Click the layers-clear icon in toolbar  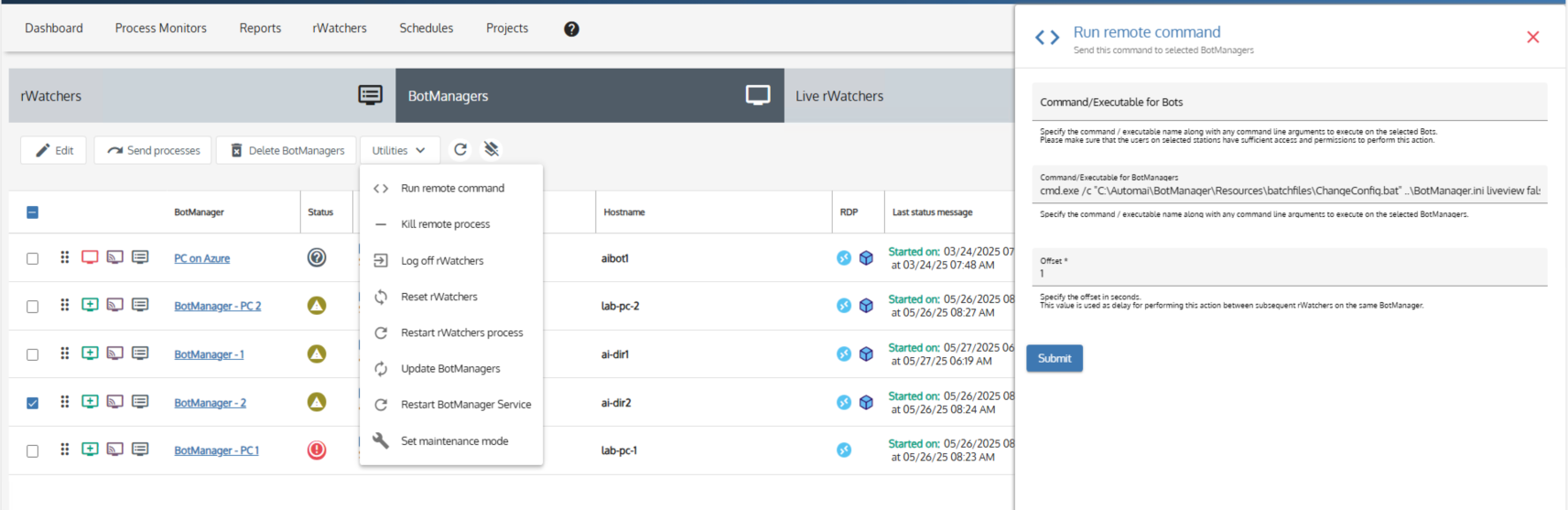pos(492,149)
